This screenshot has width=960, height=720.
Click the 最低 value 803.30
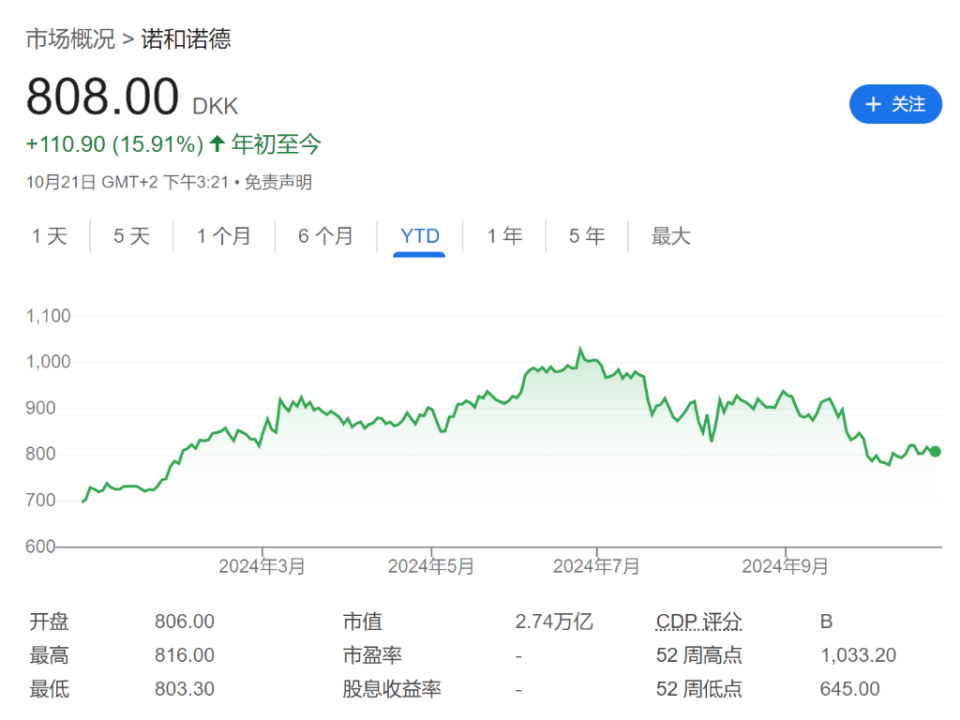point(184,689)
